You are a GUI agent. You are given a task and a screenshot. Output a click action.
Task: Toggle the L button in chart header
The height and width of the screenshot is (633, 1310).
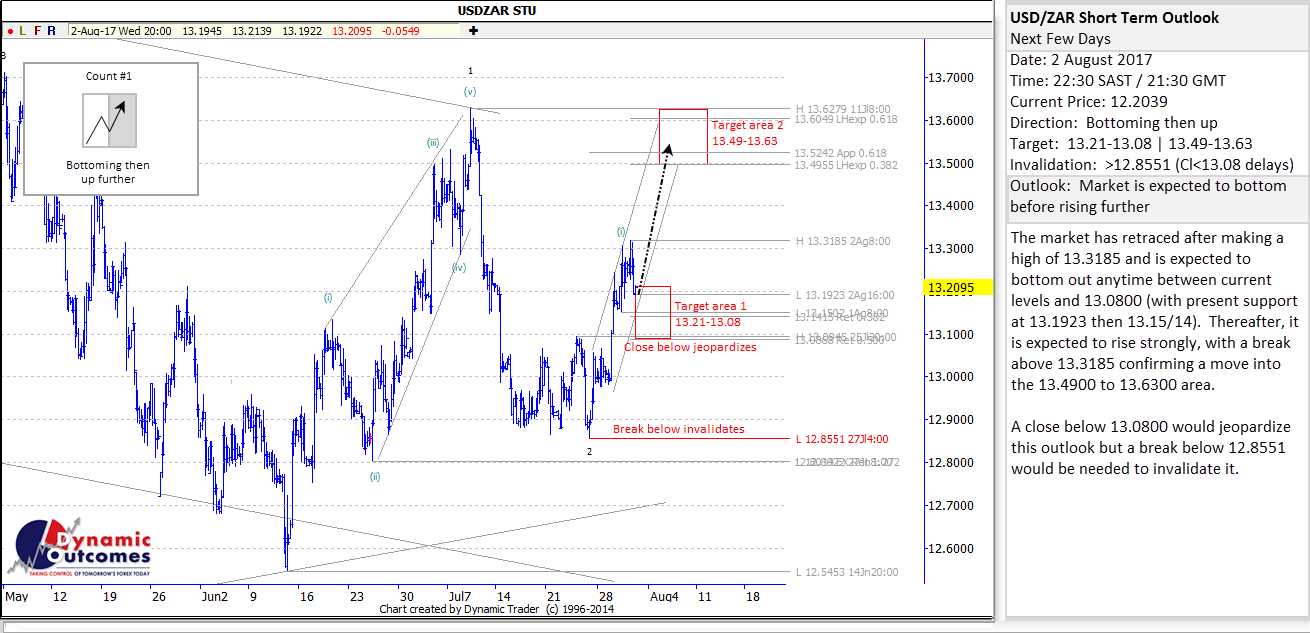click(x=23, y=31)
